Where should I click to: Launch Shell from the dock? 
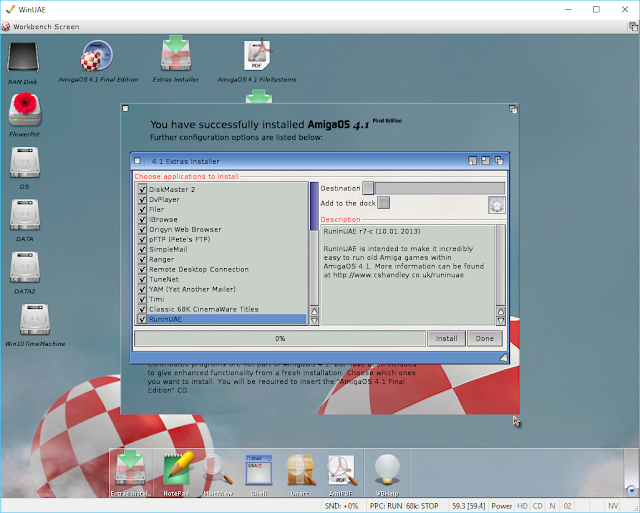point(259,470)
